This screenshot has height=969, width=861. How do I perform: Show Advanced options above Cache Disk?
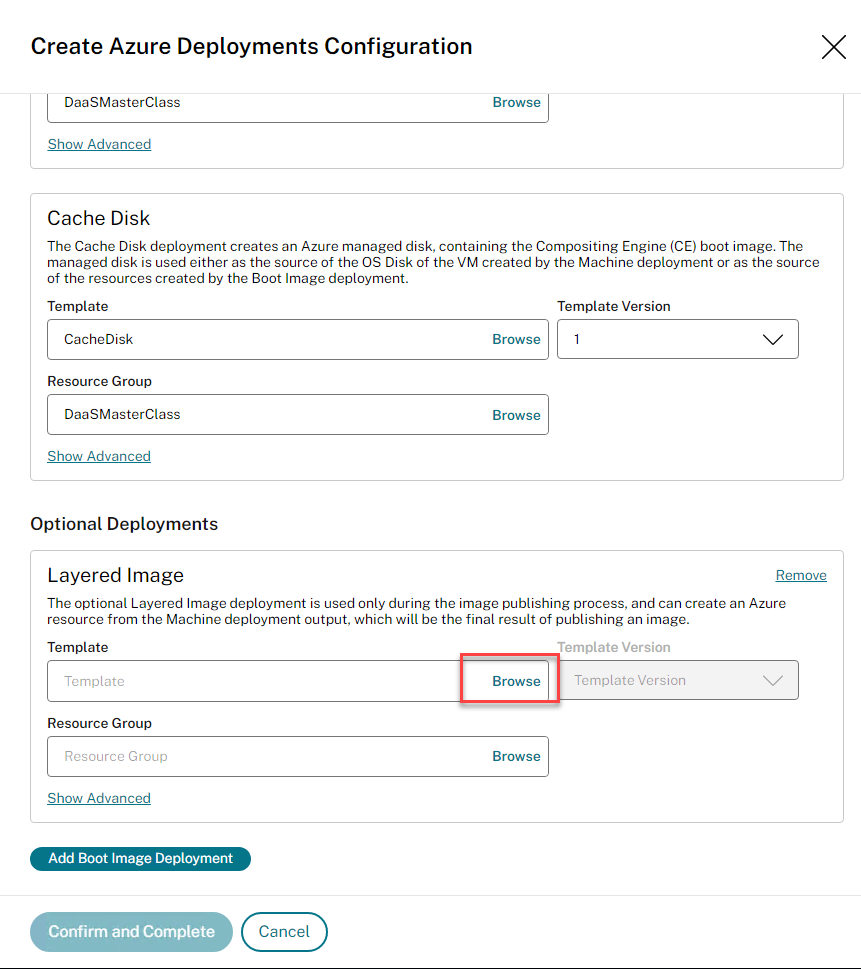point(99,145)
